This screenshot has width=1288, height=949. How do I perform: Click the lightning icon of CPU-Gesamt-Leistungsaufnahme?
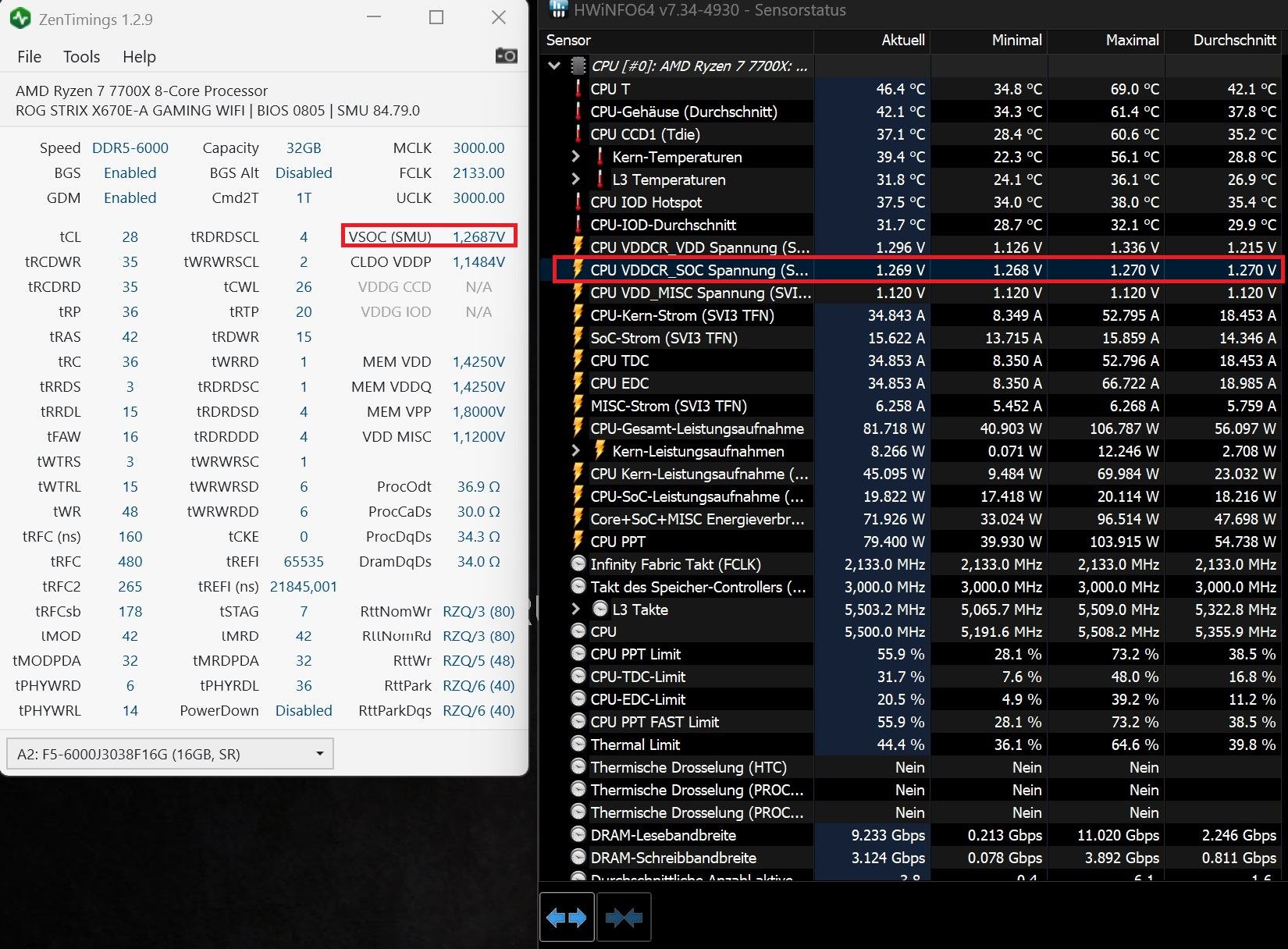[578, 428]
